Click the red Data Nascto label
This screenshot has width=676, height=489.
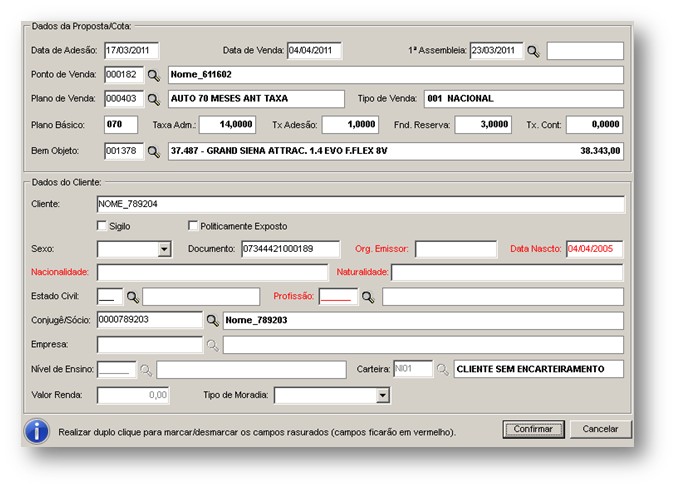pyautogui.click(x=535, y=249)
